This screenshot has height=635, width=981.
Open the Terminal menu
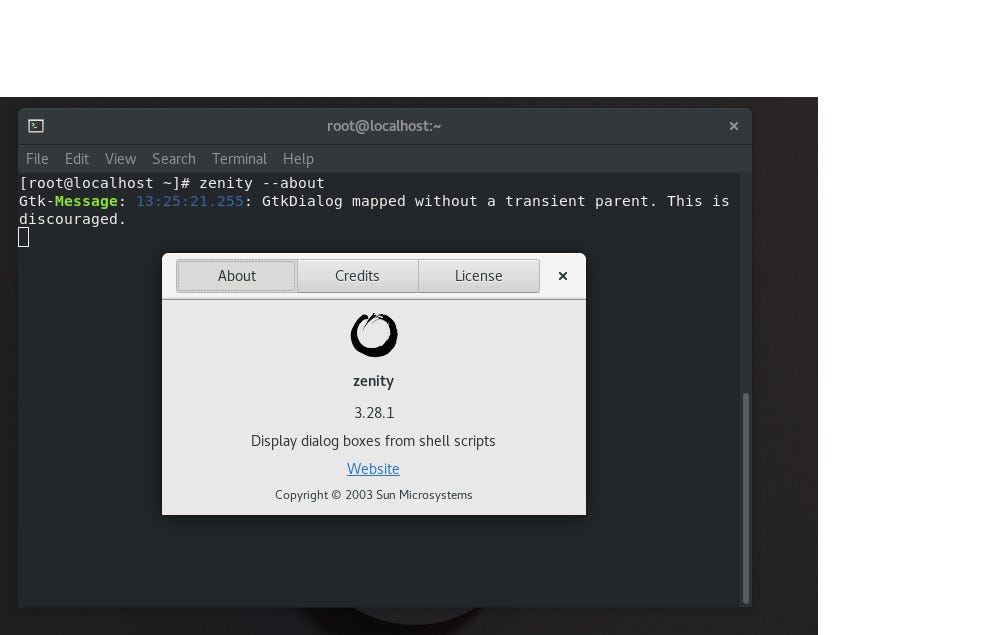pos(238,158)
